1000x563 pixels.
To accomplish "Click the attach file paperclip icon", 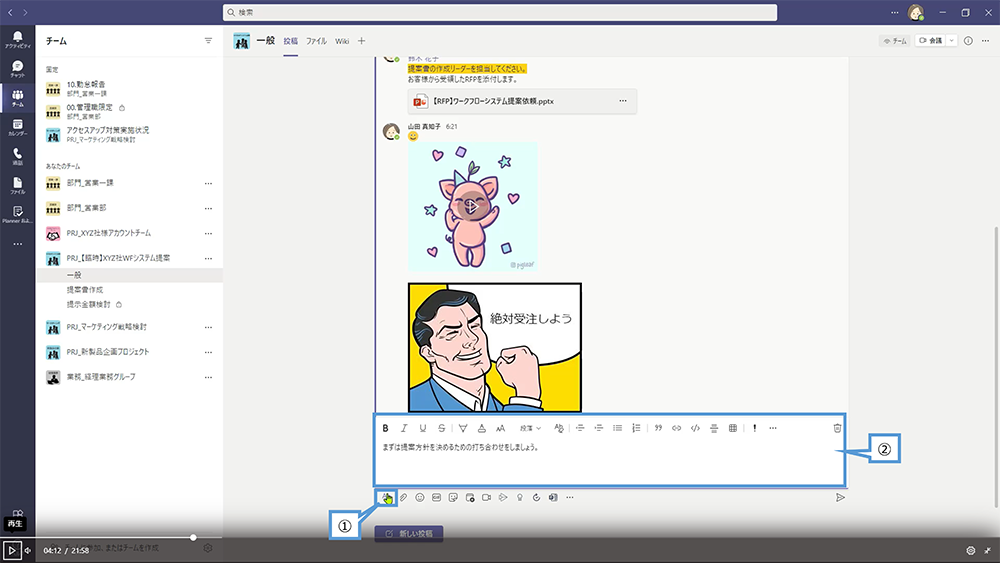I will tap(403, 497).
